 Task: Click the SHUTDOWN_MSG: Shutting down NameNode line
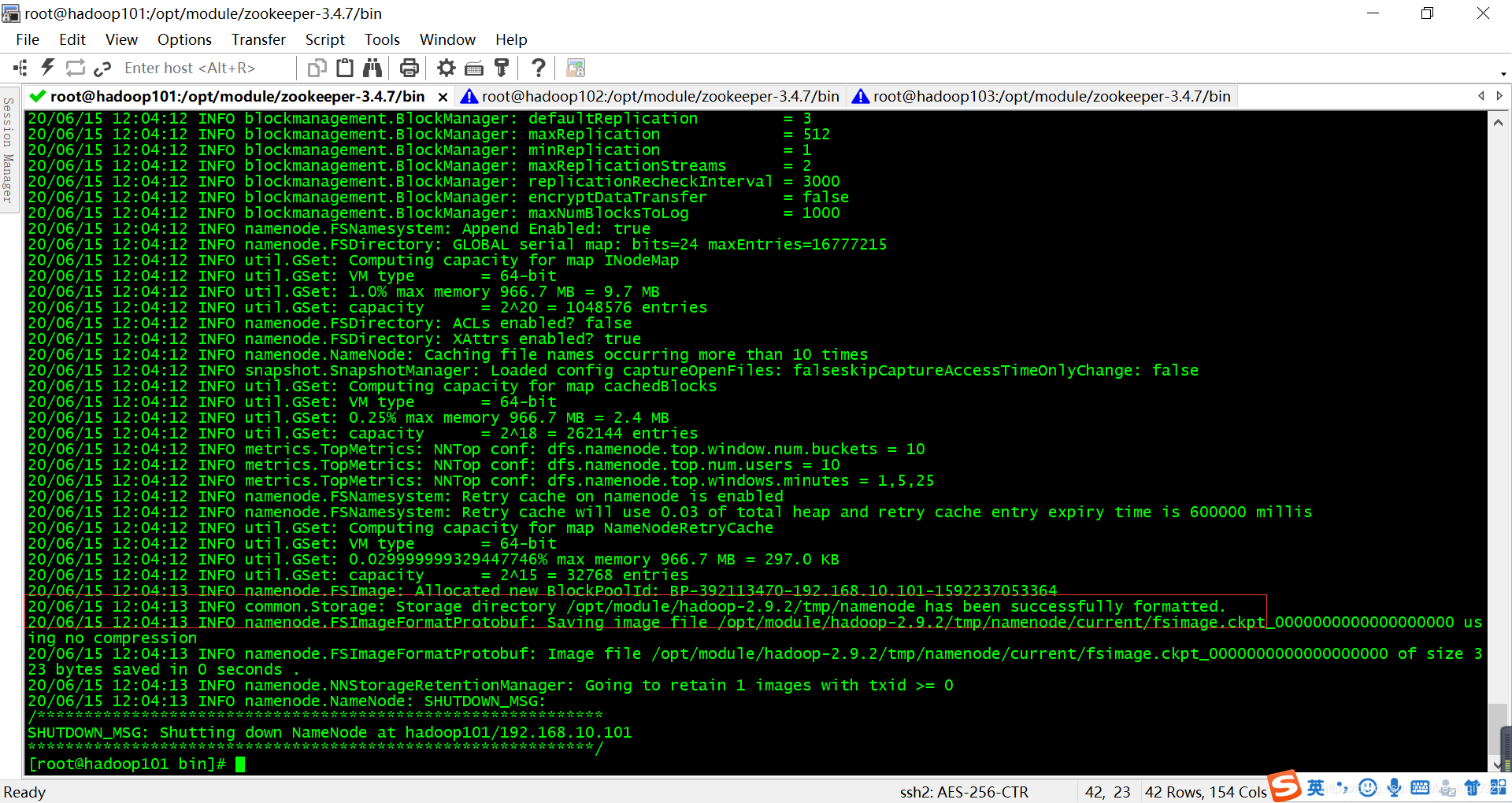point(330,732)
